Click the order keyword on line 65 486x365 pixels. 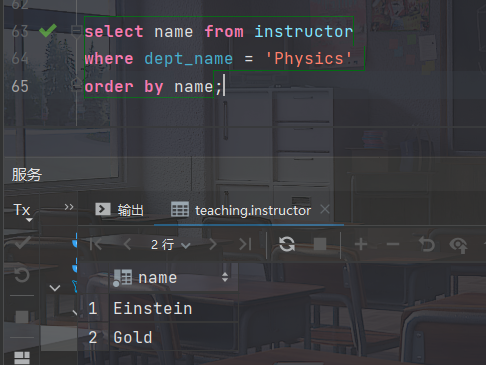click(x=109, y=87)
